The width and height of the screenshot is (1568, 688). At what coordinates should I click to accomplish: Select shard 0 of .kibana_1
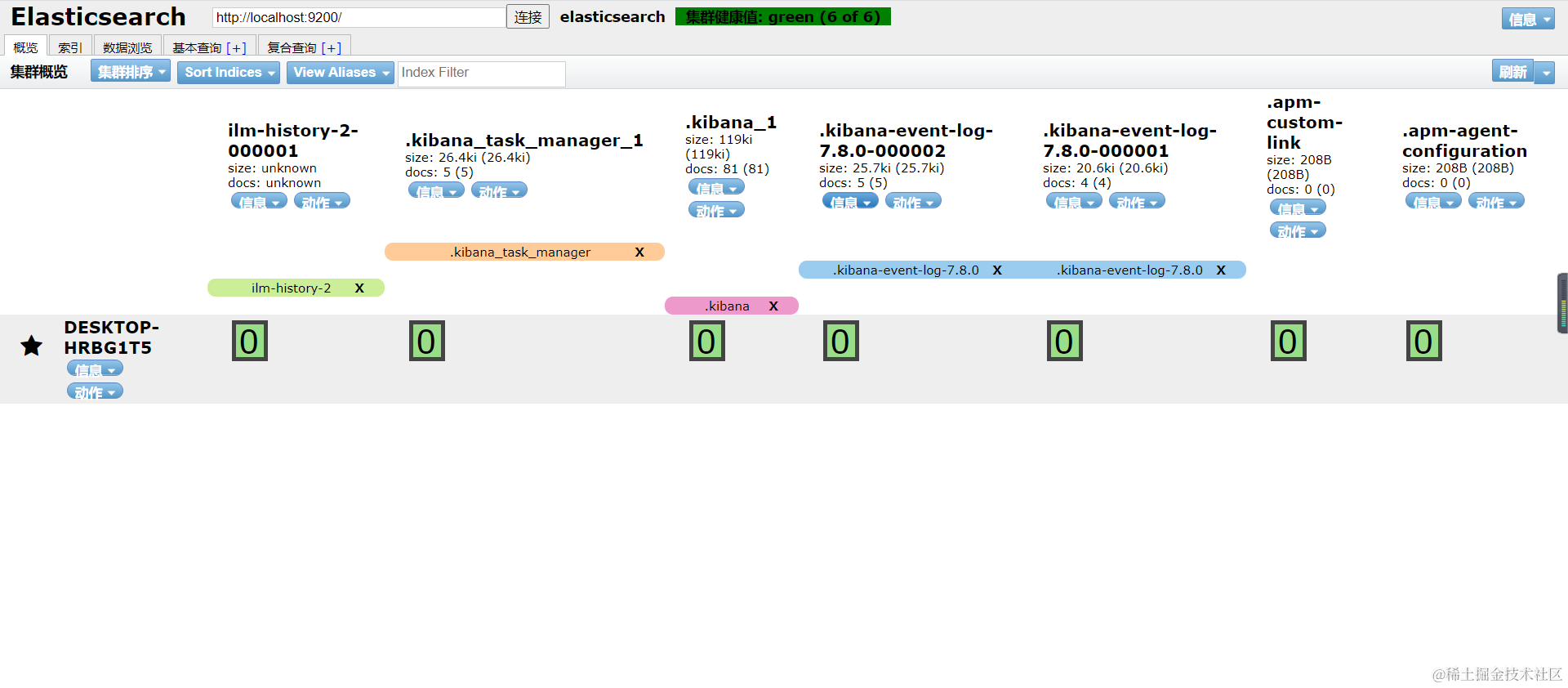(x=707, y=342)
